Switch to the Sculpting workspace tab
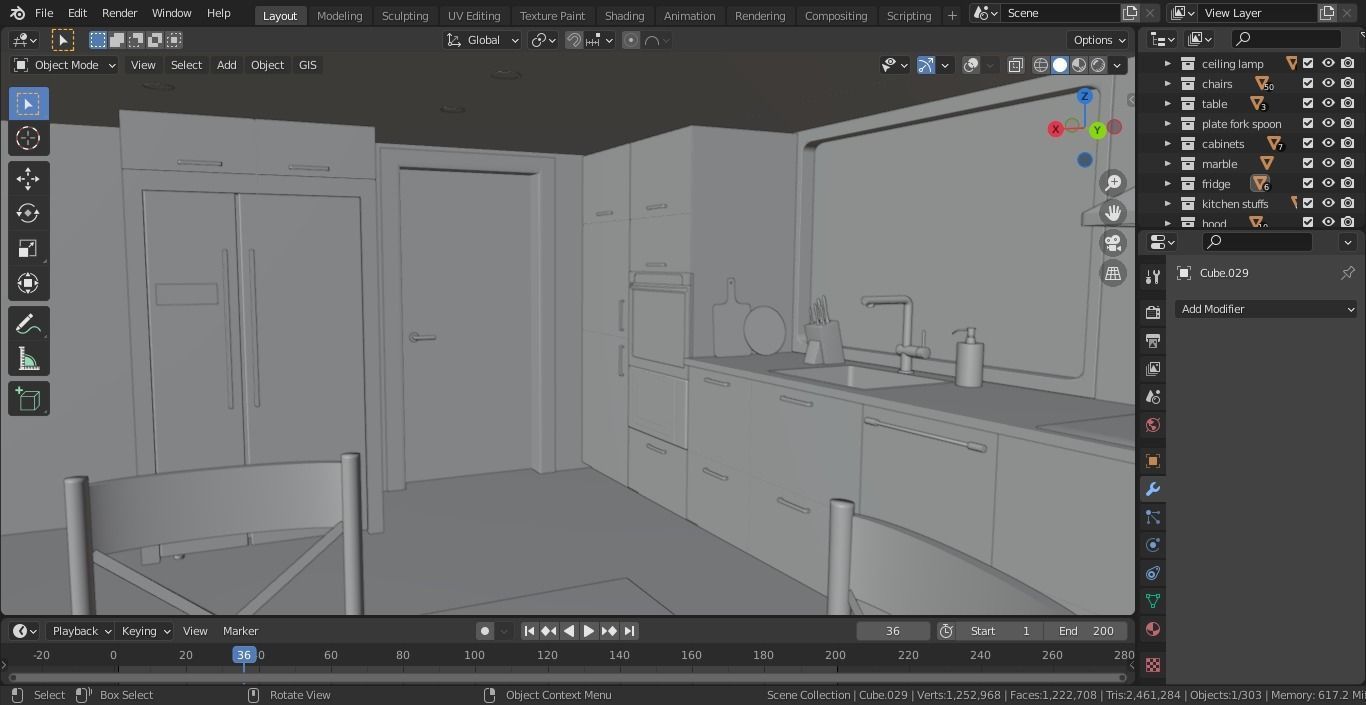 pyautogui.click(x=405, y=15)
